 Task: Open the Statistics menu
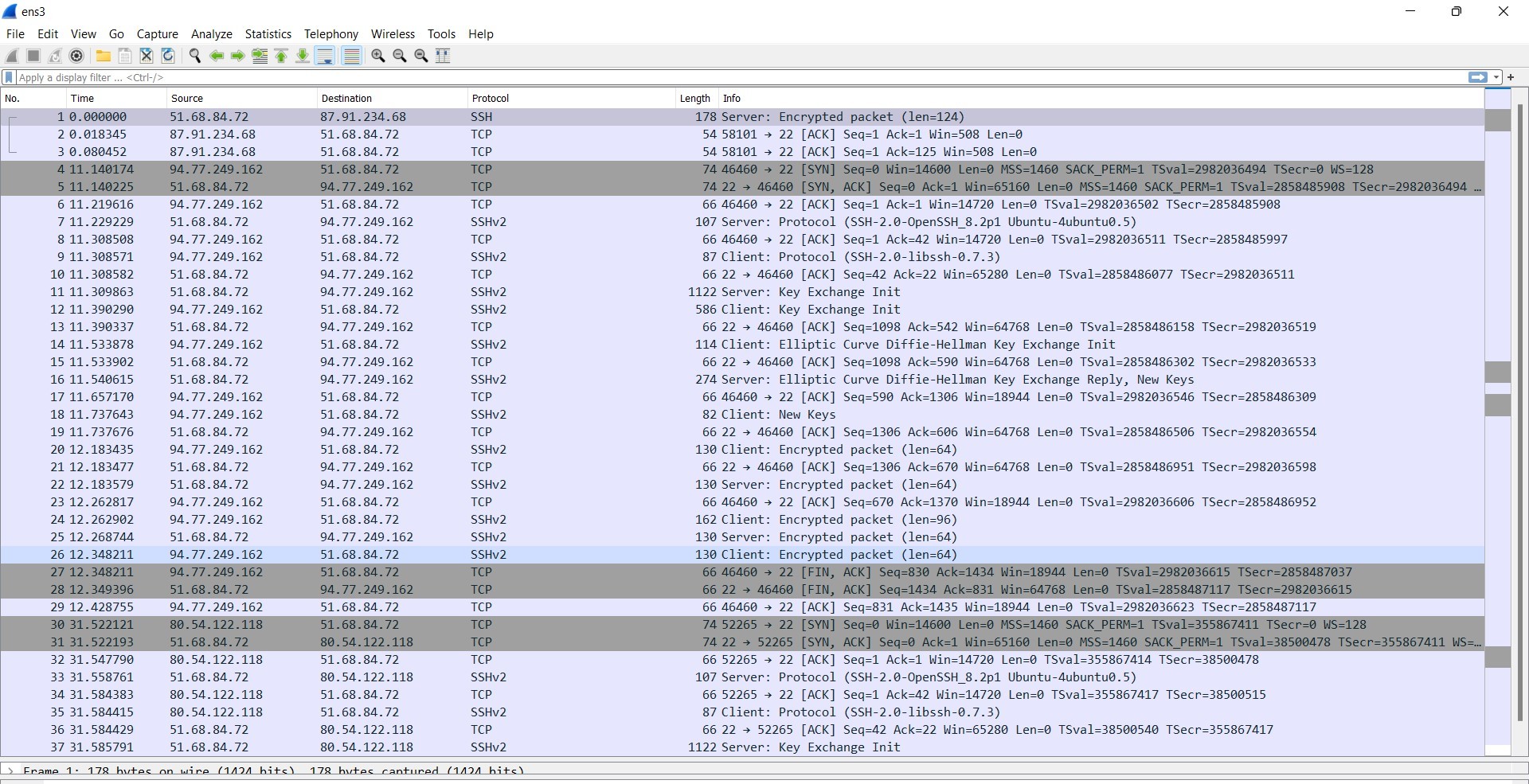point(268,34)
